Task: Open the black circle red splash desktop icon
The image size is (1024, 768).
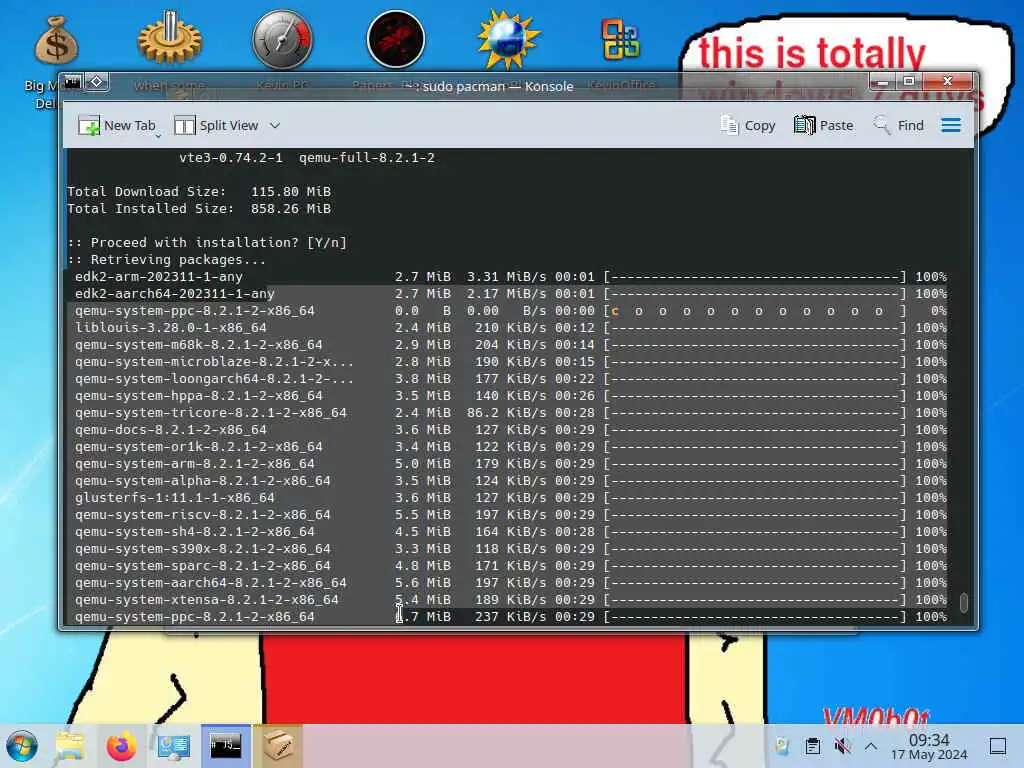Action: 396,39
